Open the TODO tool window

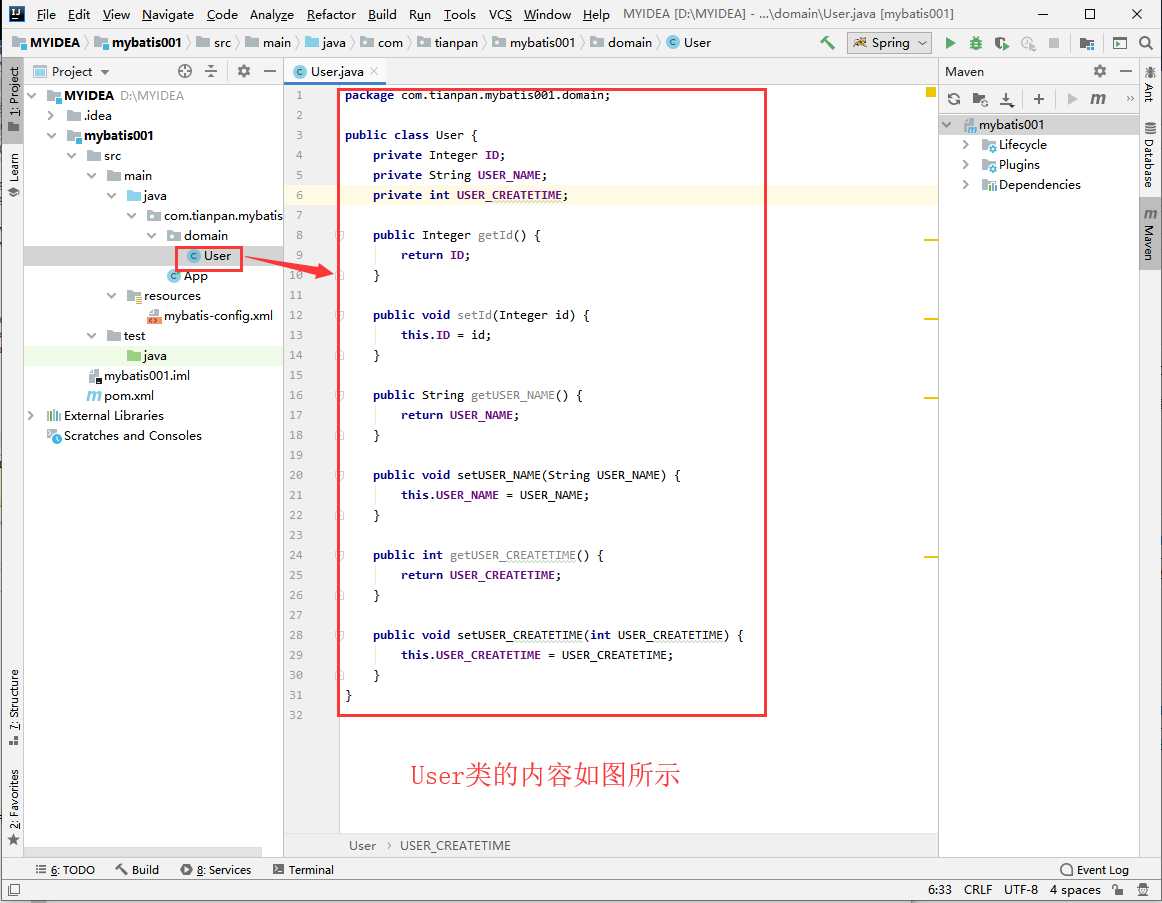(65, 870)
